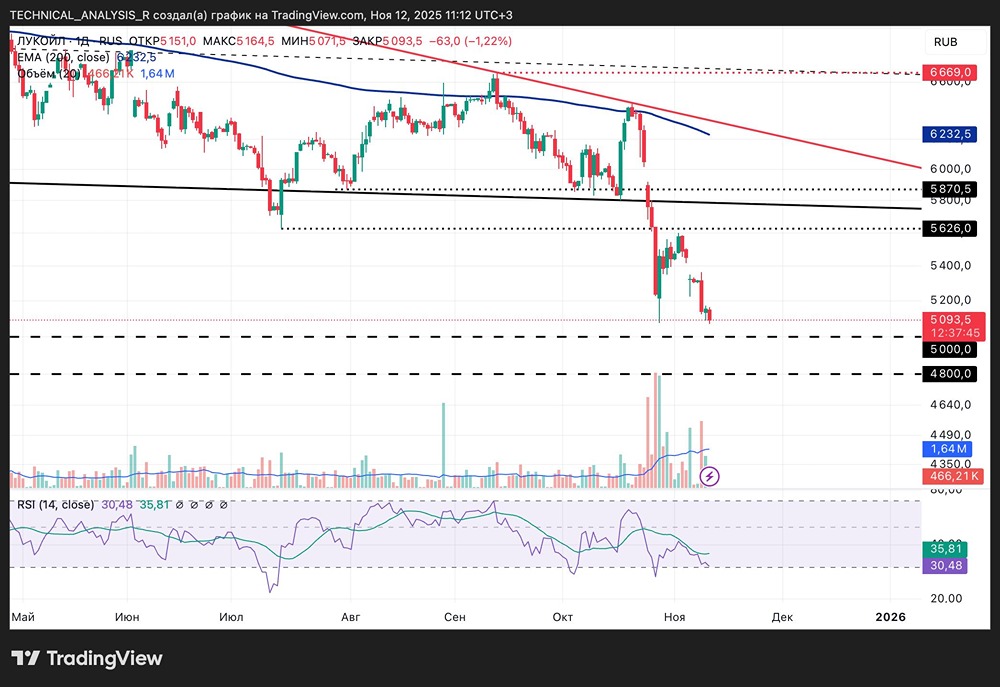Click the RUB currency label
Image resolution: width=1000 pixels, height=687 pixels.
pyautogui.click(x=945, y=42)
